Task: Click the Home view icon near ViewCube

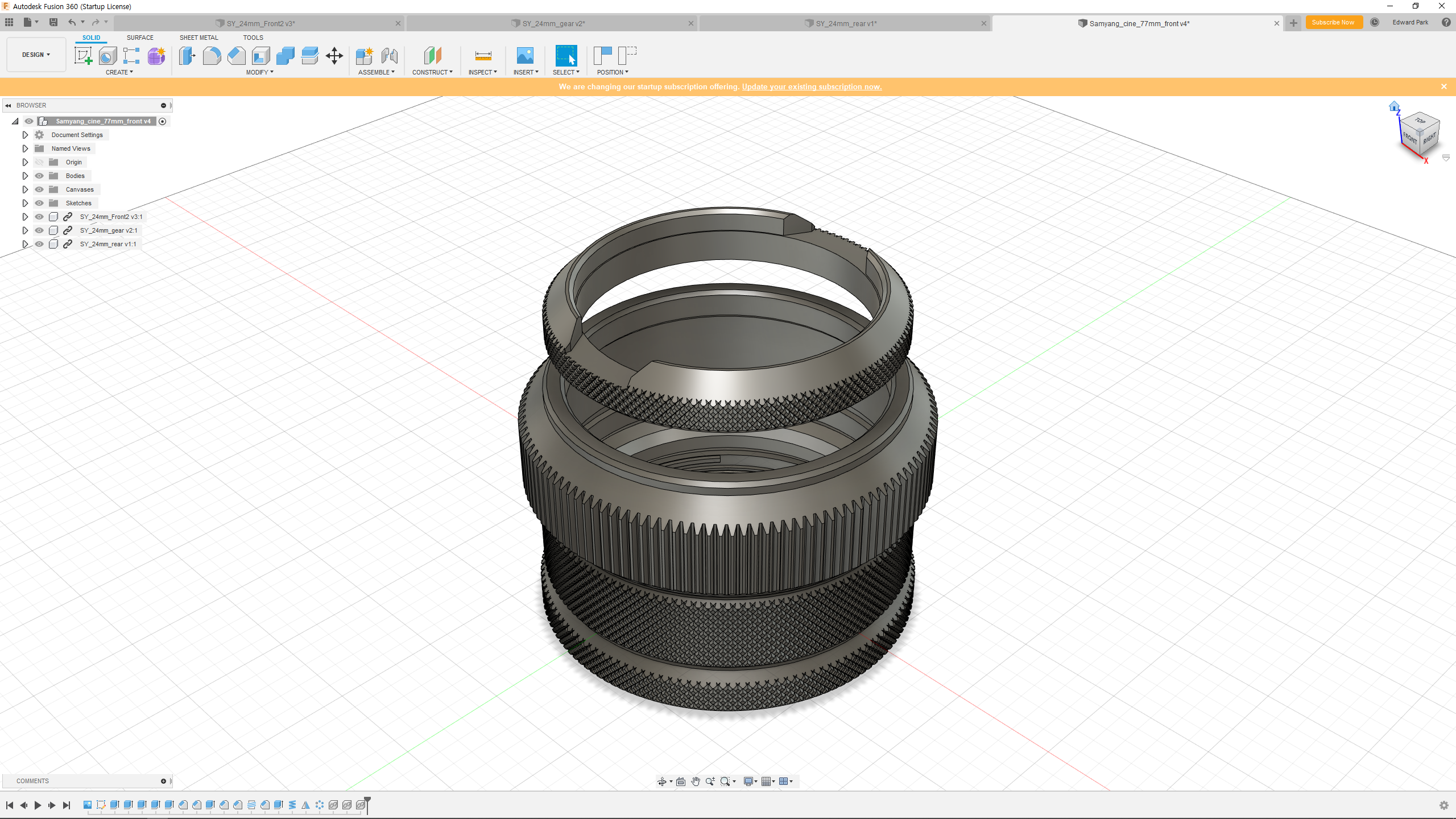Action: point(1394,106)
